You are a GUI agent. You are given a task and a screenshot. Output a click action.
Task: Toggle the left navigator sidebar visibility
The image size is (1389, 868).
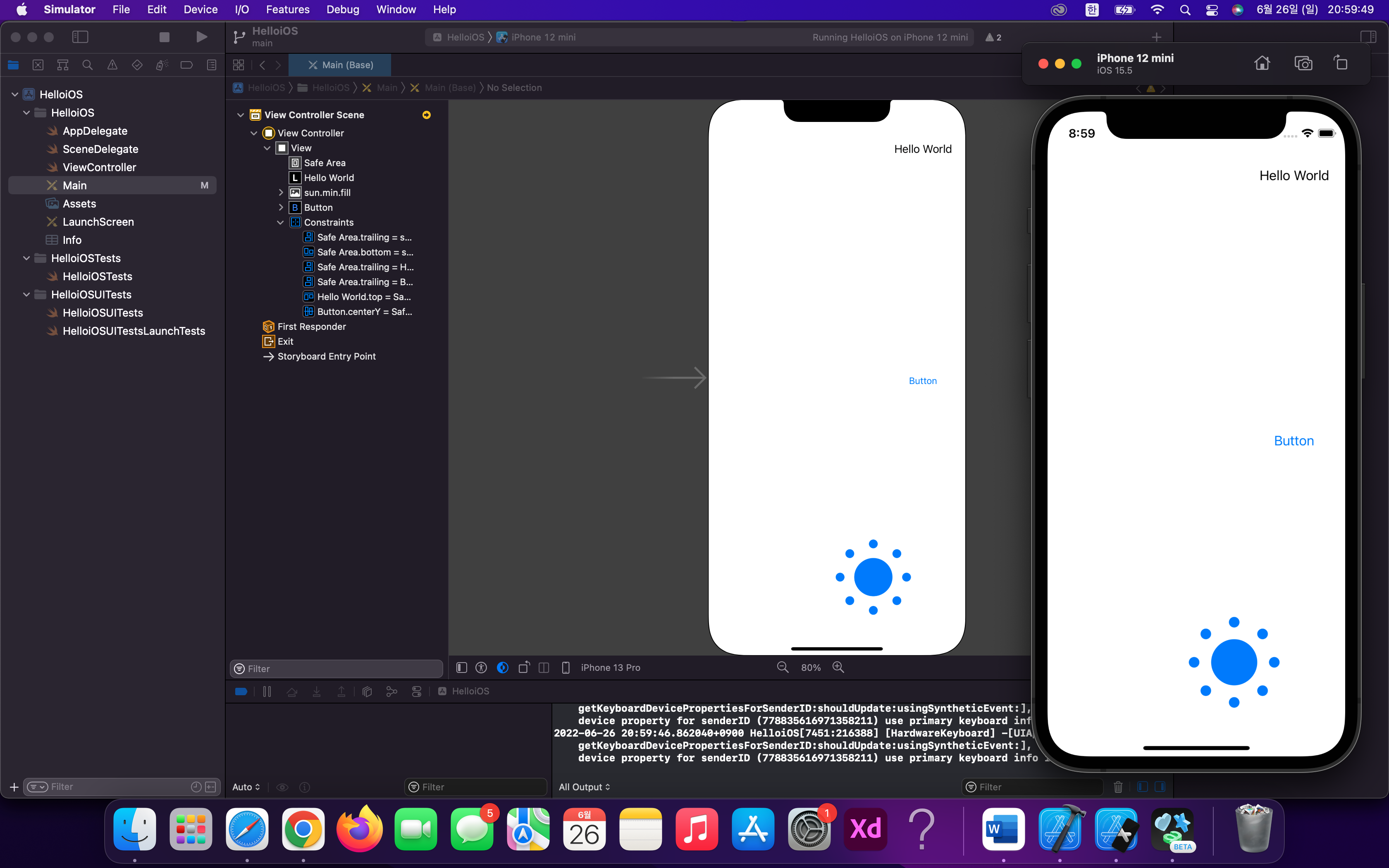[x=80, y=37]
